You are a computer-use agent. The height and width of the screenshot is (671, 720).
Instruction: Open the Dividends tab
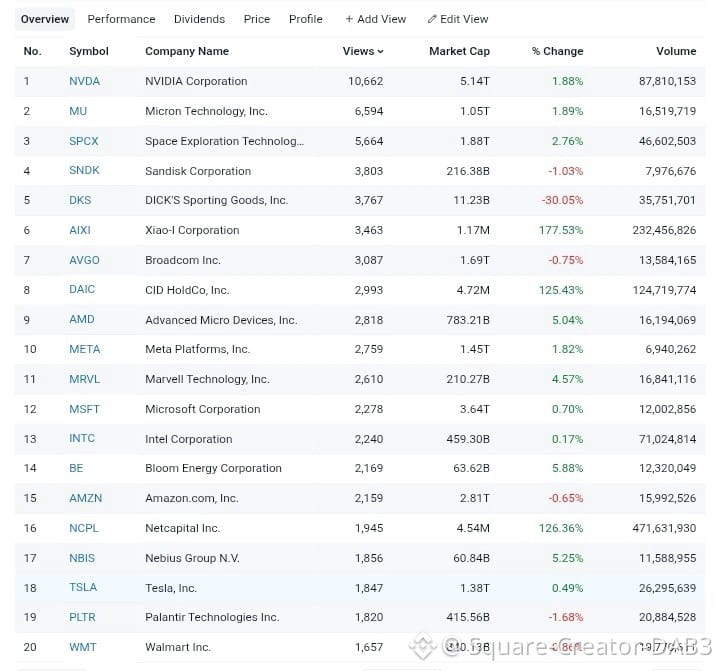[x=199, y=19]
